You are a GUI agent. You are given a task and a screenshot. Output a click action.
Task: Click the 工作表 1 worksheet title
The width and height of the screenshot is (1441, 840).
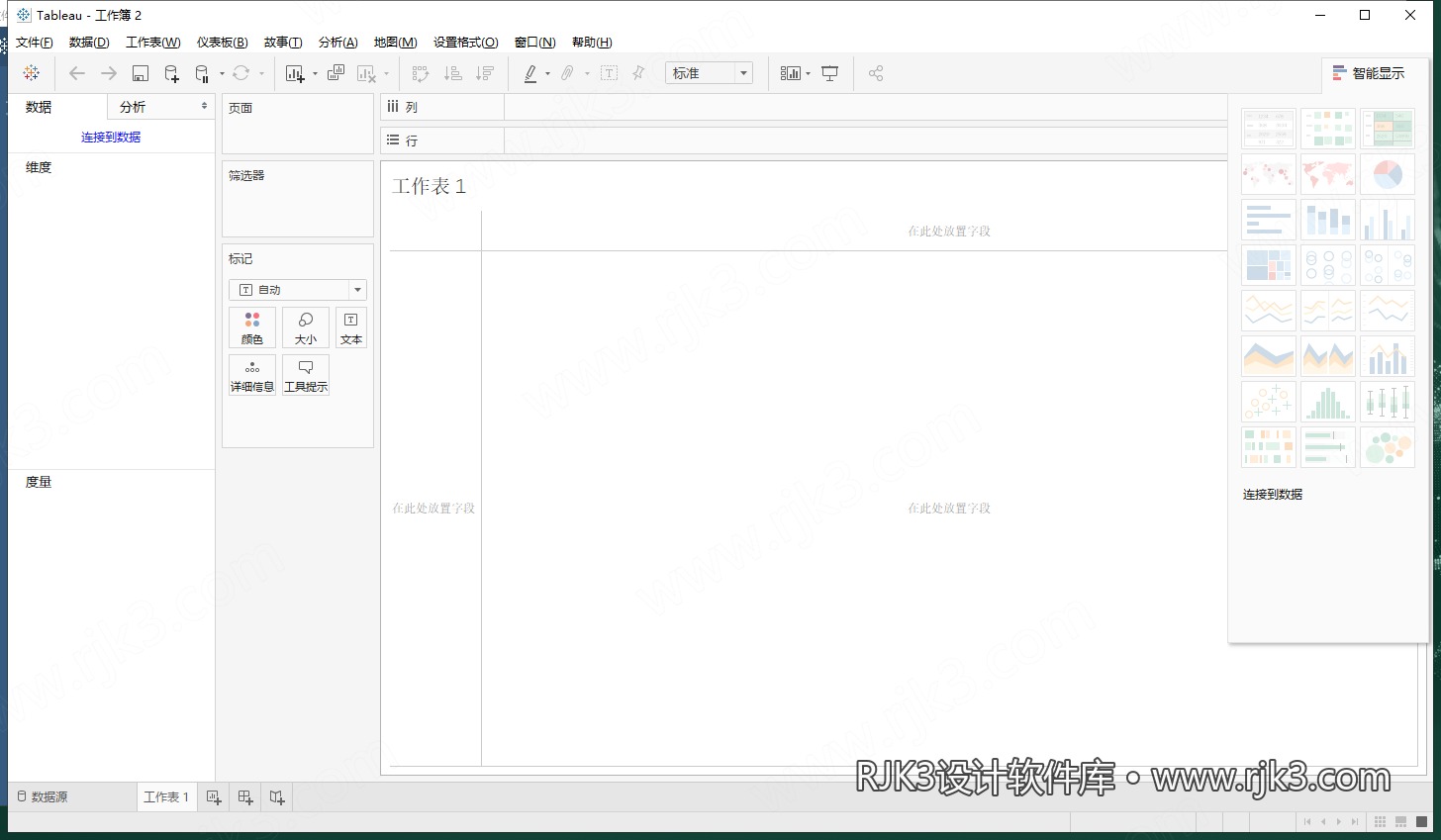(x=429, y=186)
